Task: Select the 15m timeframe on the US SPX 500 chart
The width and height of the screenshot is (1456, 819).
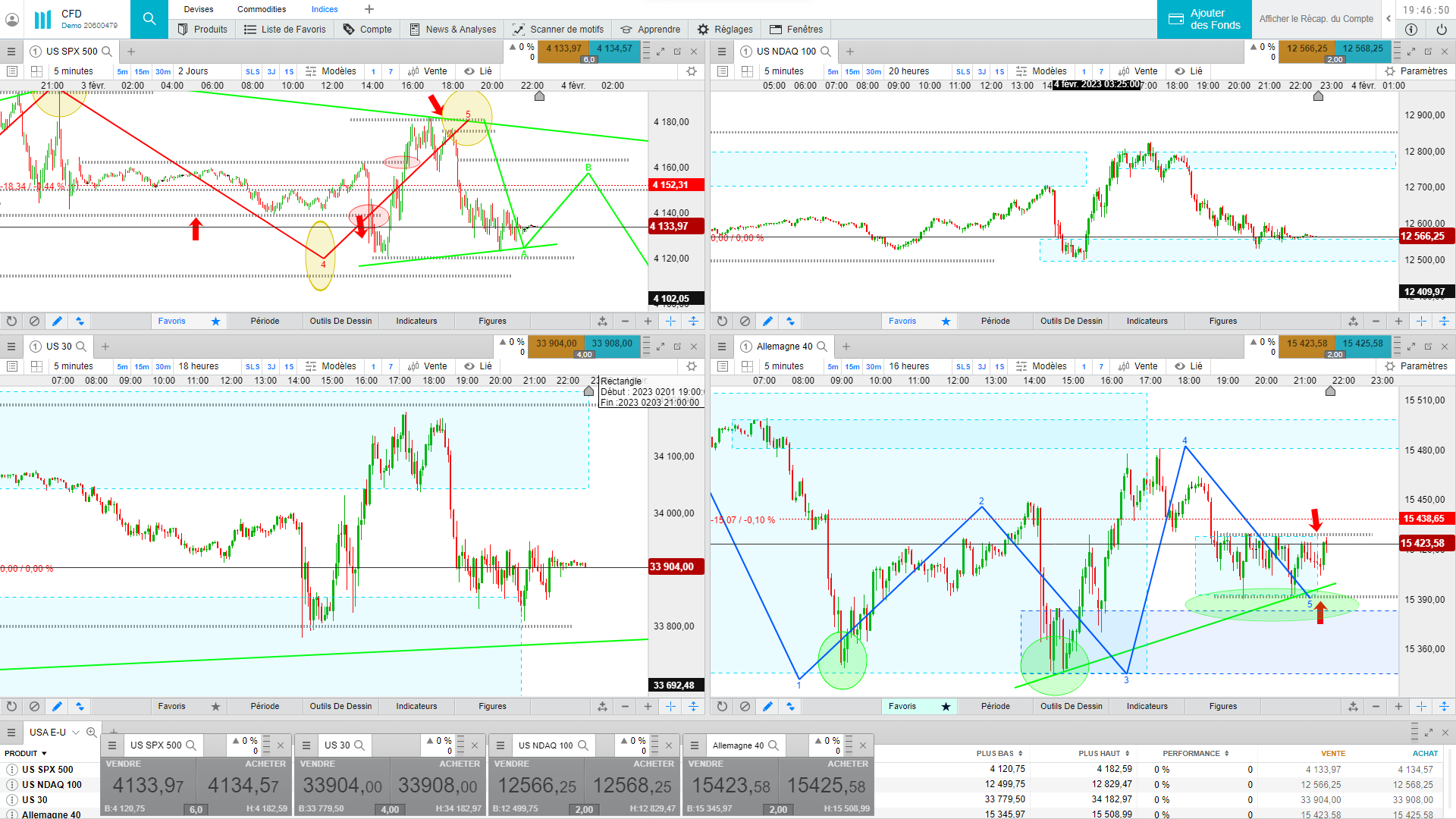Action: tap(142, 71)
